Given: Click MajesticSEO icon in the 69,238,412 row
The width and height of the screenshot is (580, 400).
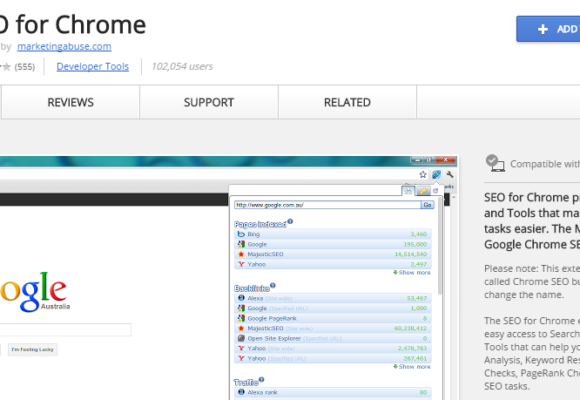Looking at the screenshot, I should coord(241,328).
